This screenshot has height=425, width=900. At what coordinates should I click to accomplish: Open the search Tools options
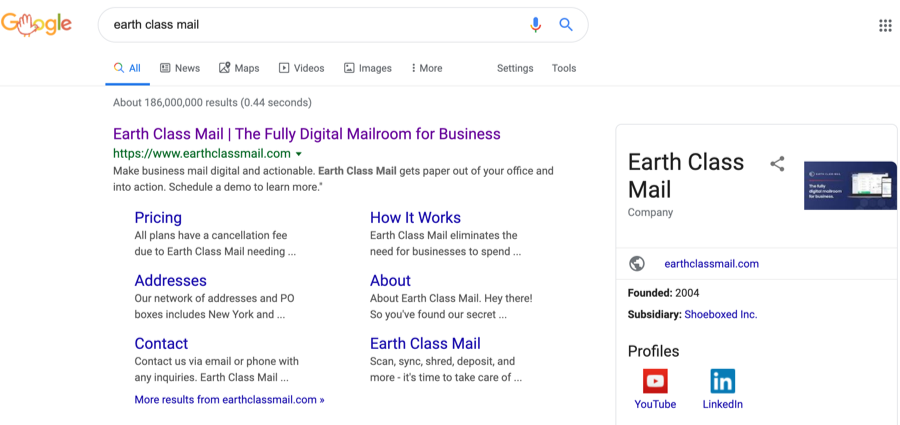pyautogui.click(x=564, y=68)
